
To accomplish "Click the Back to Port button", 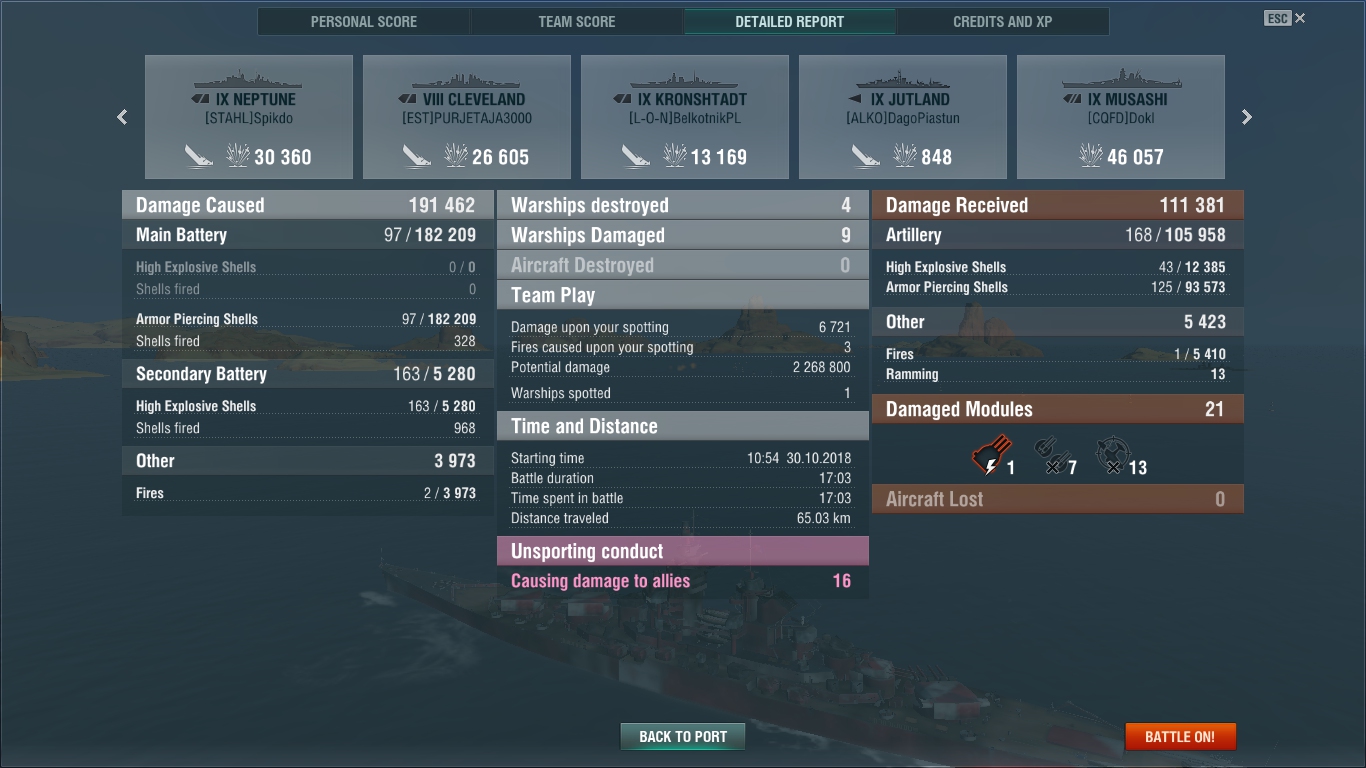I will click(x=683, y=736).
